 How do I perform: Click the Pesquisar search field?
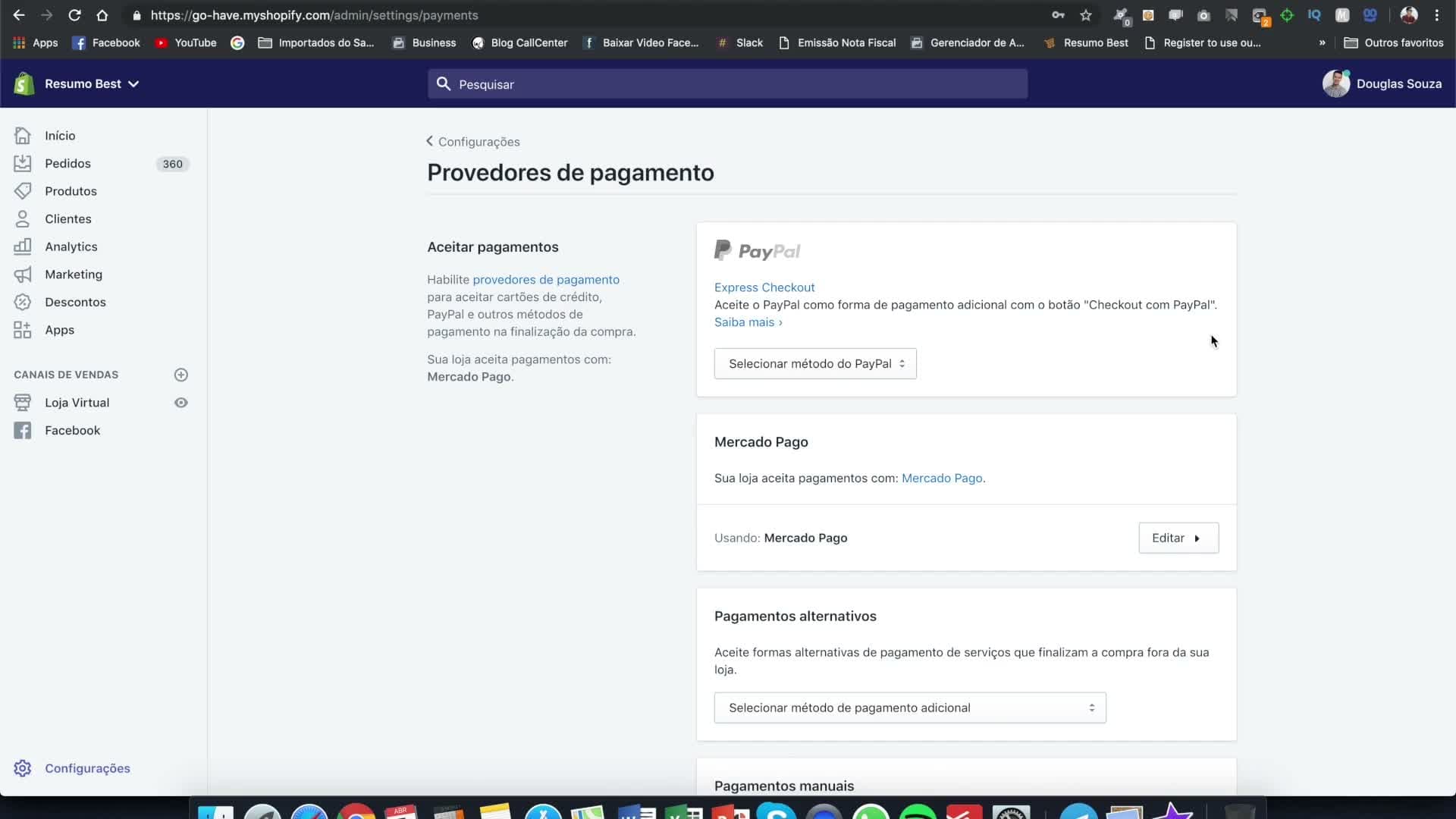pyautogui.click(x=727, y=84)
